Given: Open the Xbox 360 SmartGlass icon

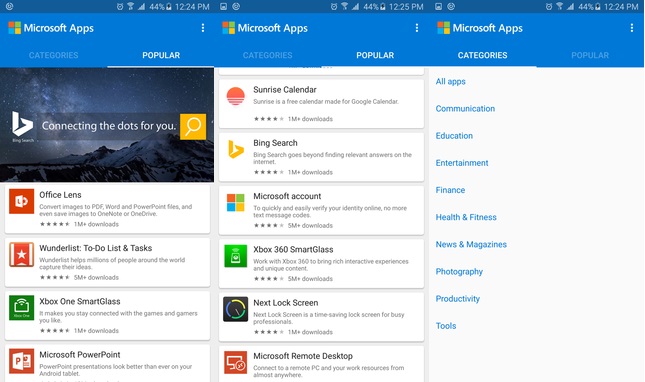Looking at the screenshot, I should (x=236, y=256).
